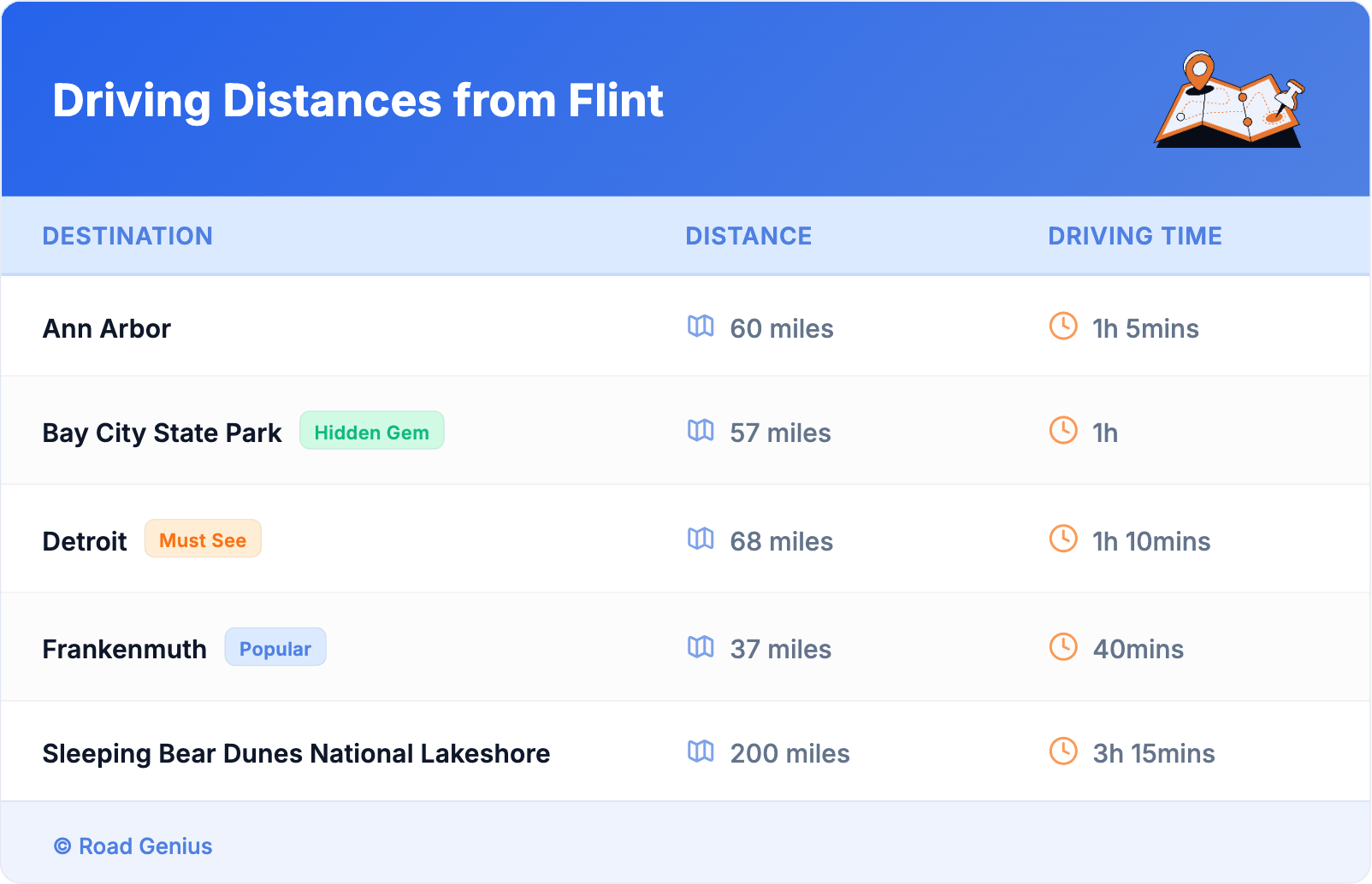1372x884 pixels.
Task: Click the Hidden Gem badge
Action: tap(371, 432)
